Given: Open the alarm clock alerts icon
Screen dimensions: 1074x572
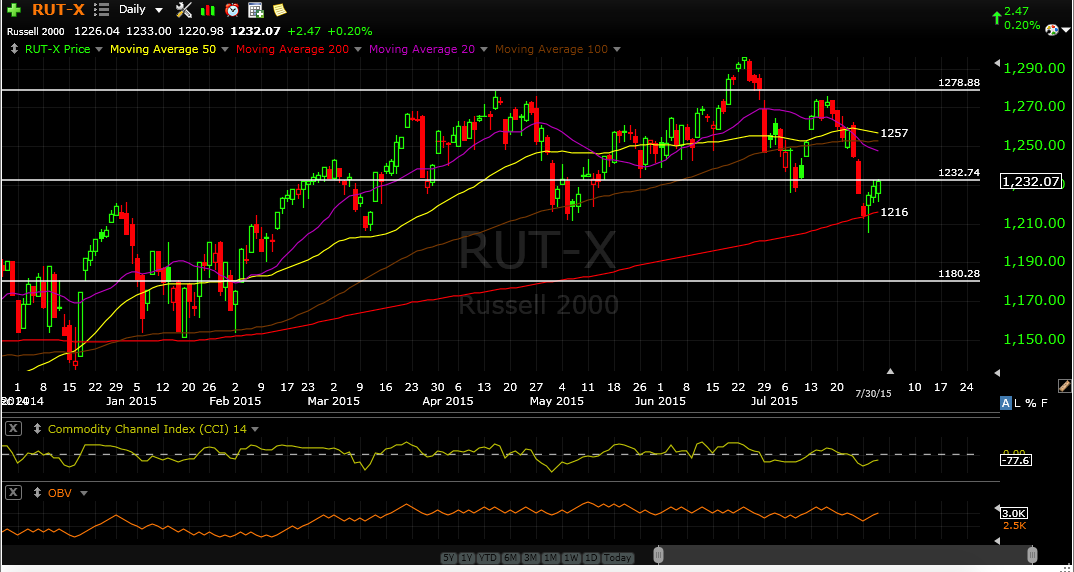Looking at the screenshot, I should pos(232,10).
